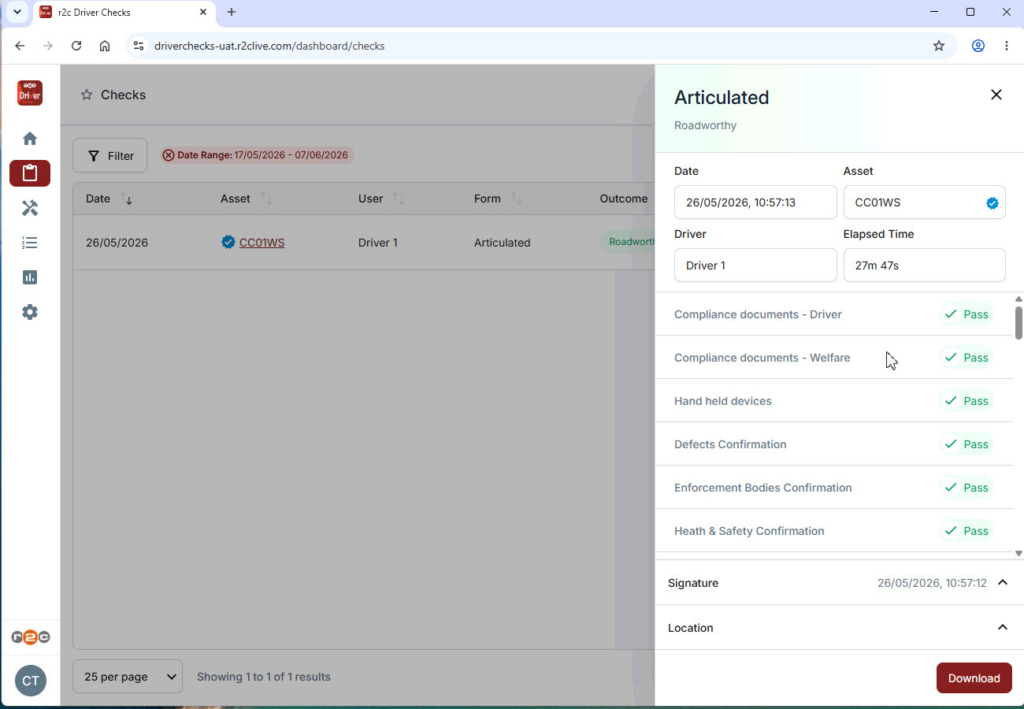1024x709 pixels.
Task: Select the Checks clipboard sidebar icon
Action: (x=29, y=173)
